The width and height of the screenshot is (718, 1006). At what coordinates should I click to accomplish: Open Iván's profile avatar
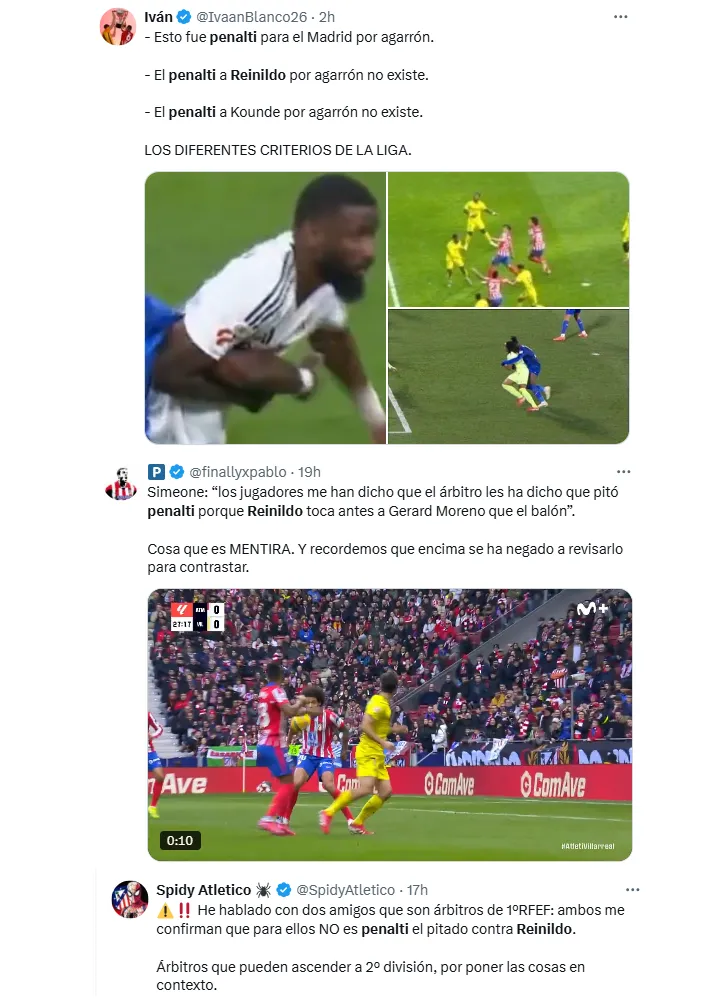click(117, 27)
